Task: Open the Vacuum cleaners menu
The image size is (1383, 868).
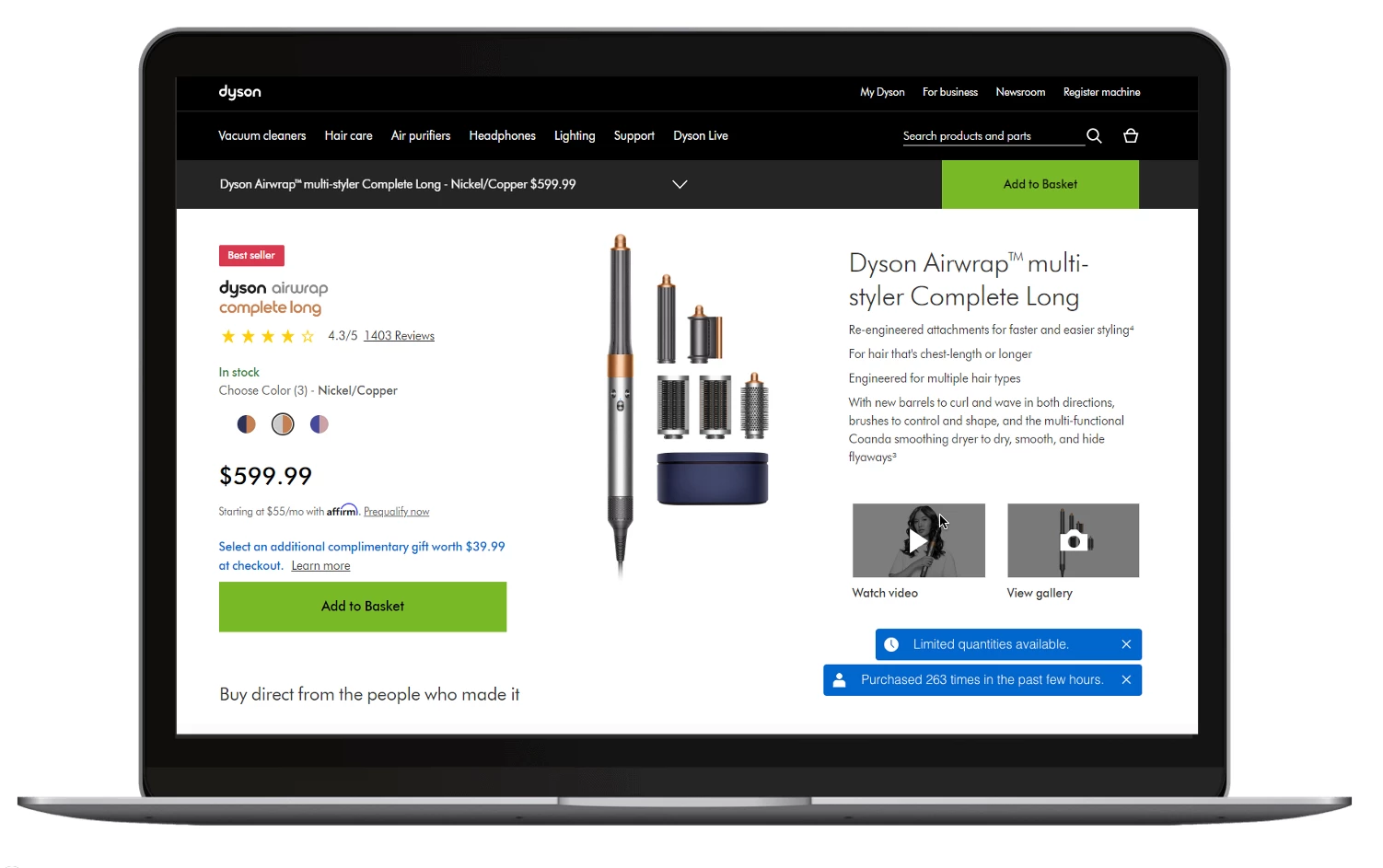Action: pos(261,135)
